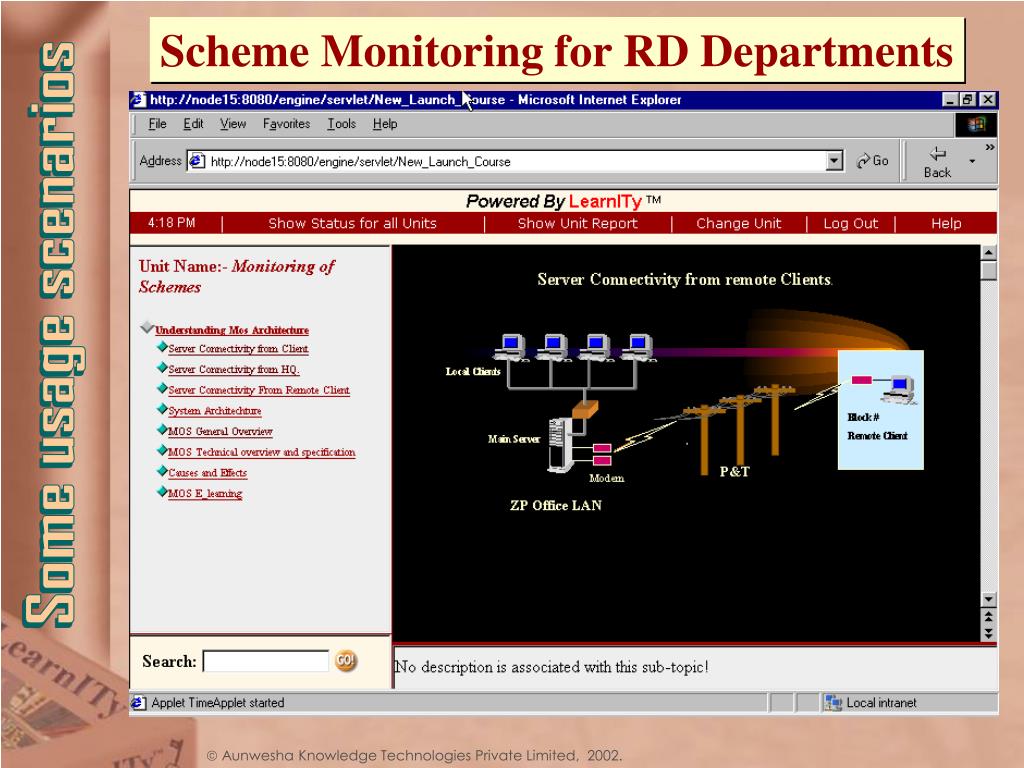This screenshot has width=1024, height=768.
Task: Click the status bar page icon
Action: [138, 703]
